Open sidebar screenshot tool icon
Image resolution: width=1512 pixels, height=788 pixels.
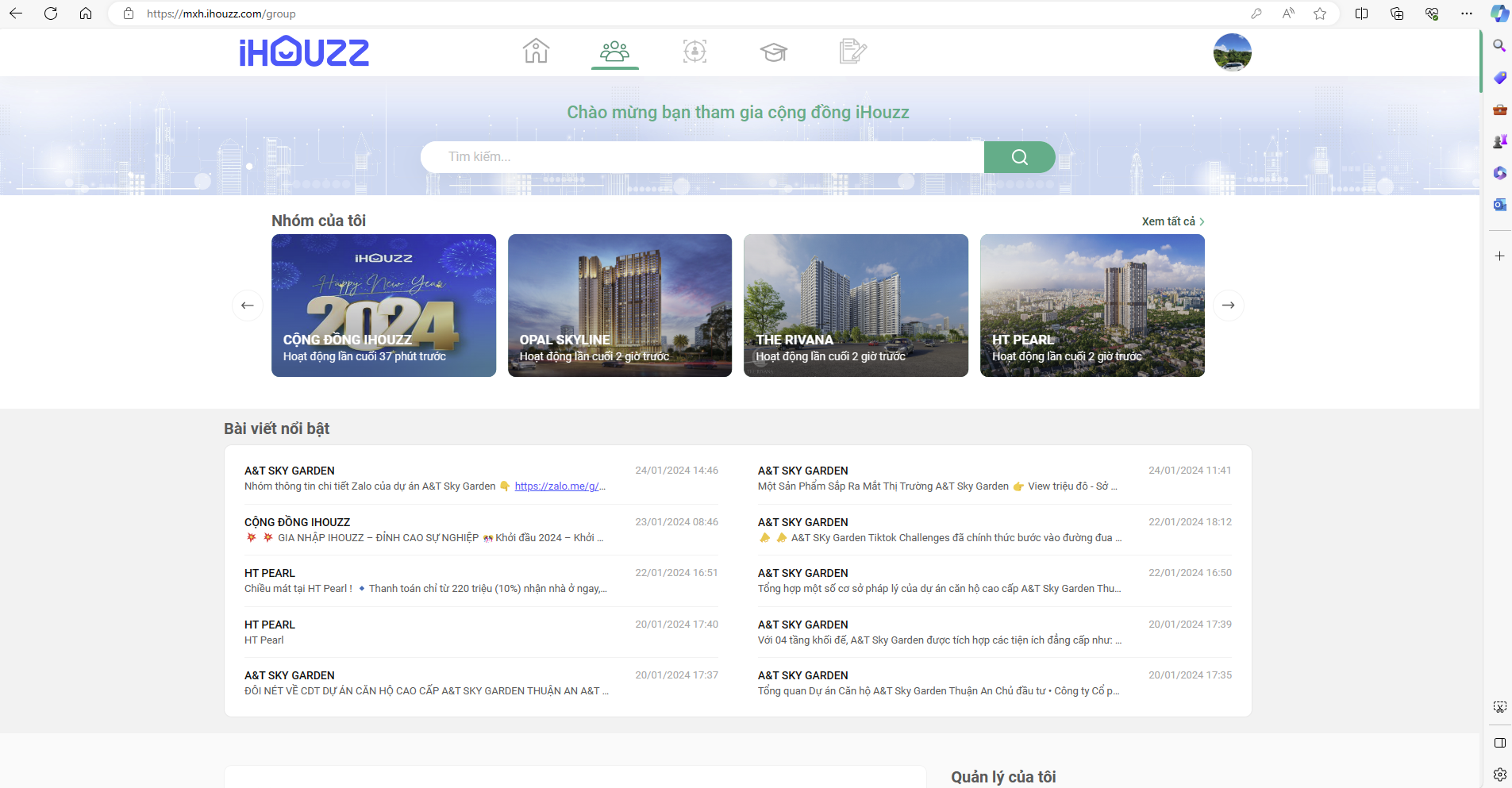coord(1499,707)
